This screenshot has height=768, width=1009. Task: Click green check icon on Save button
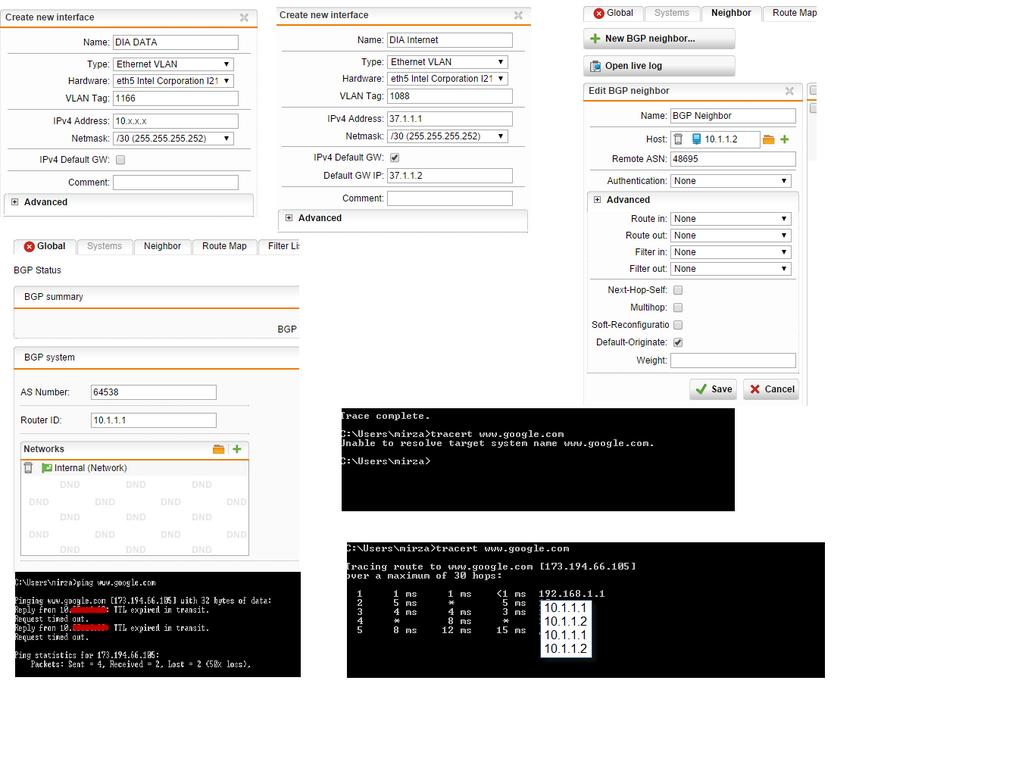point(701,389)
